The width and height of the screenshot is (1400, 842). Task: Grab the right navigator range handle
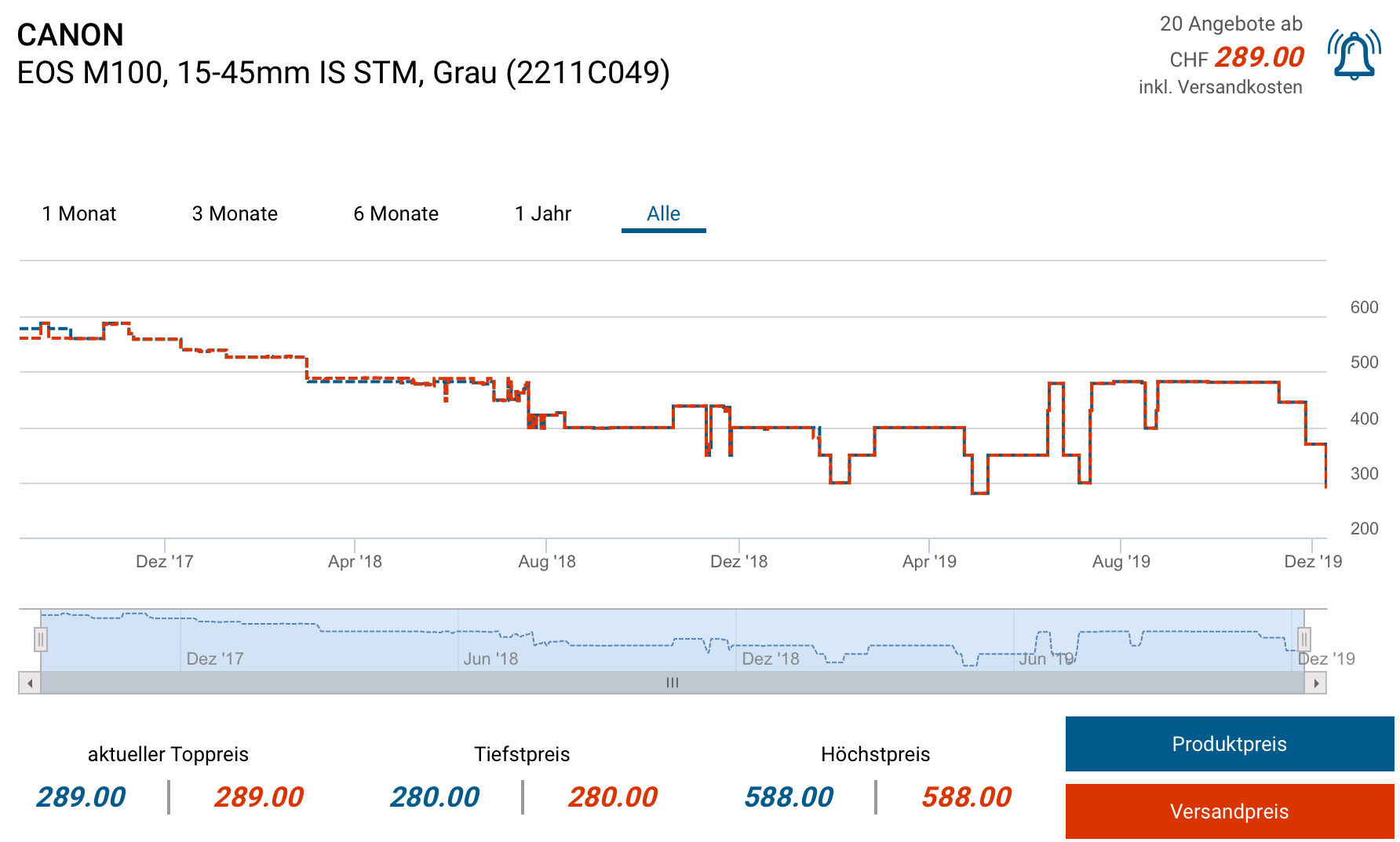(x=1304, y=640)
